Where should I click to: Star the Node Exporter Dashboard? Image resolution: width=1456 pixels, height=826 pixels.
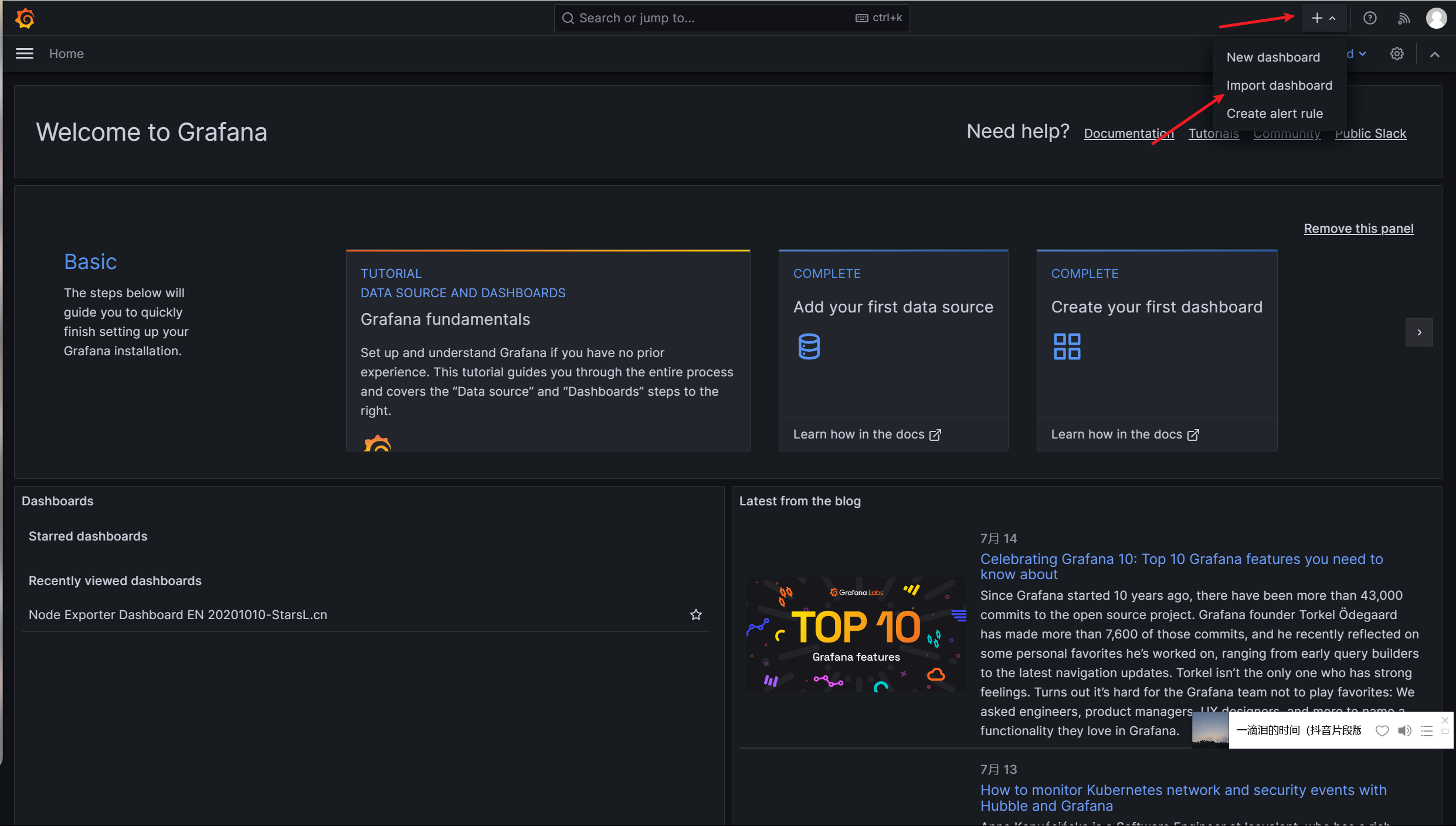coord(695,614)
